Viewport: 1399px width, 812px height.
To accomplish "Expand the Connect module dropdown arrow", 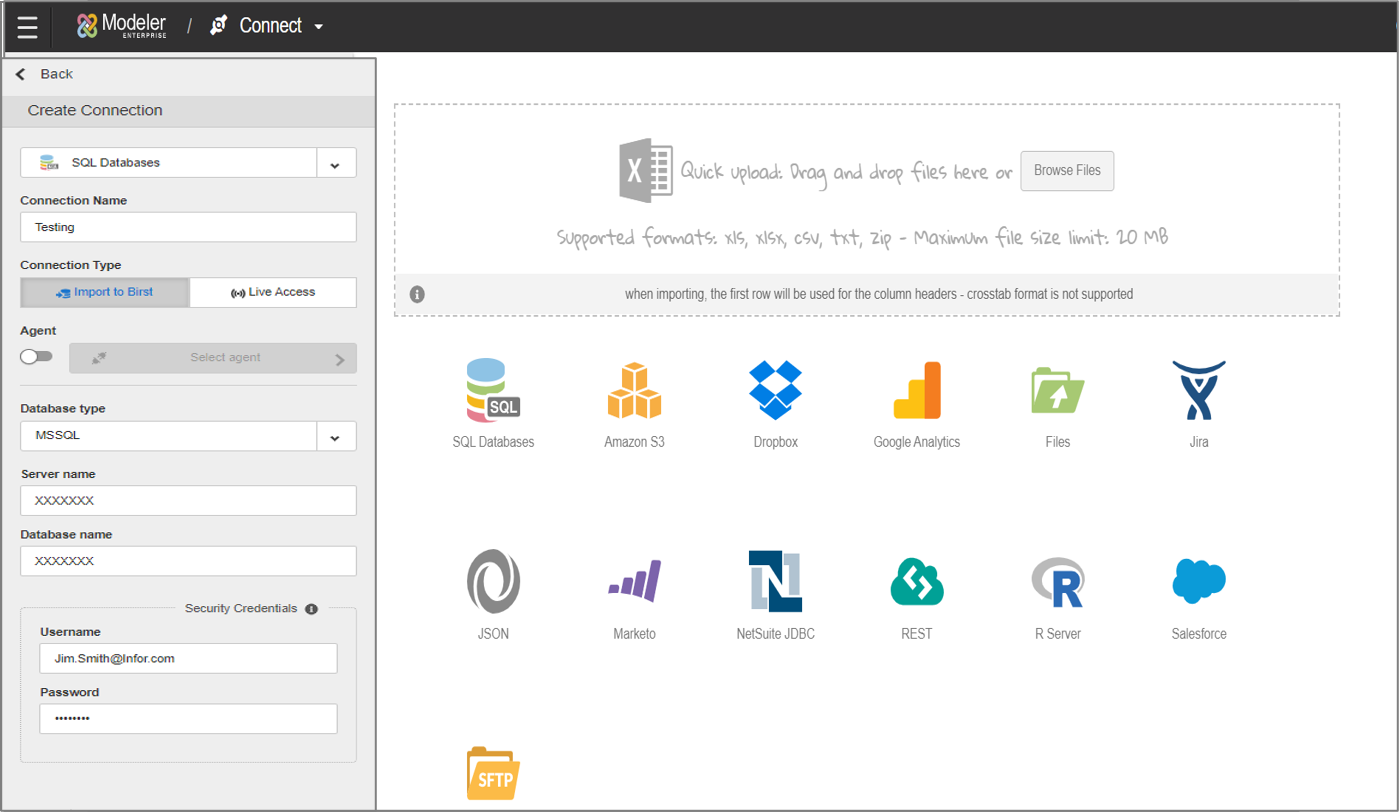I will coord(319,27).
